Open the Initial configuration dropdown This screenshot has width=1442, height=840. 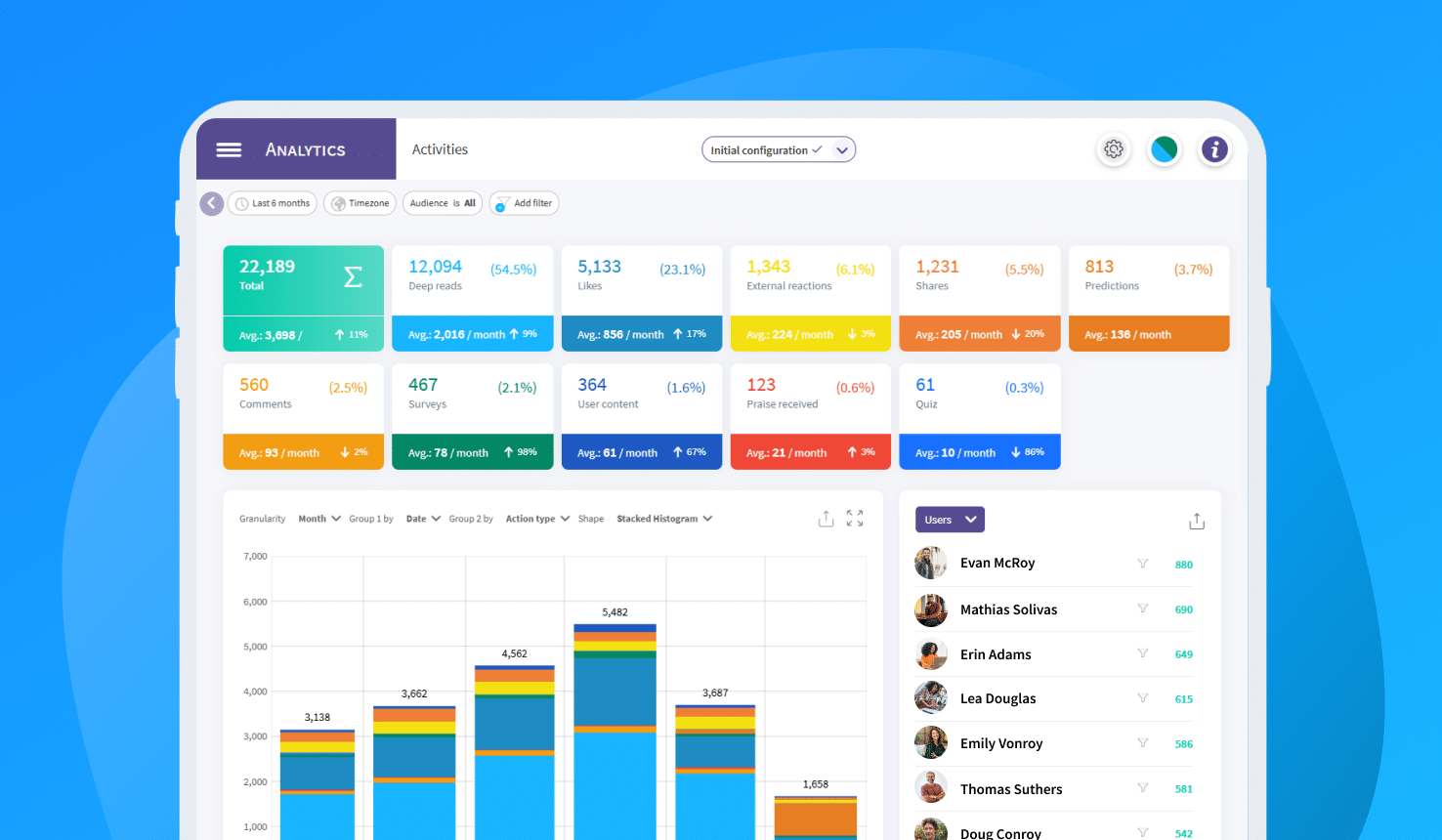[x=778, y=149]
